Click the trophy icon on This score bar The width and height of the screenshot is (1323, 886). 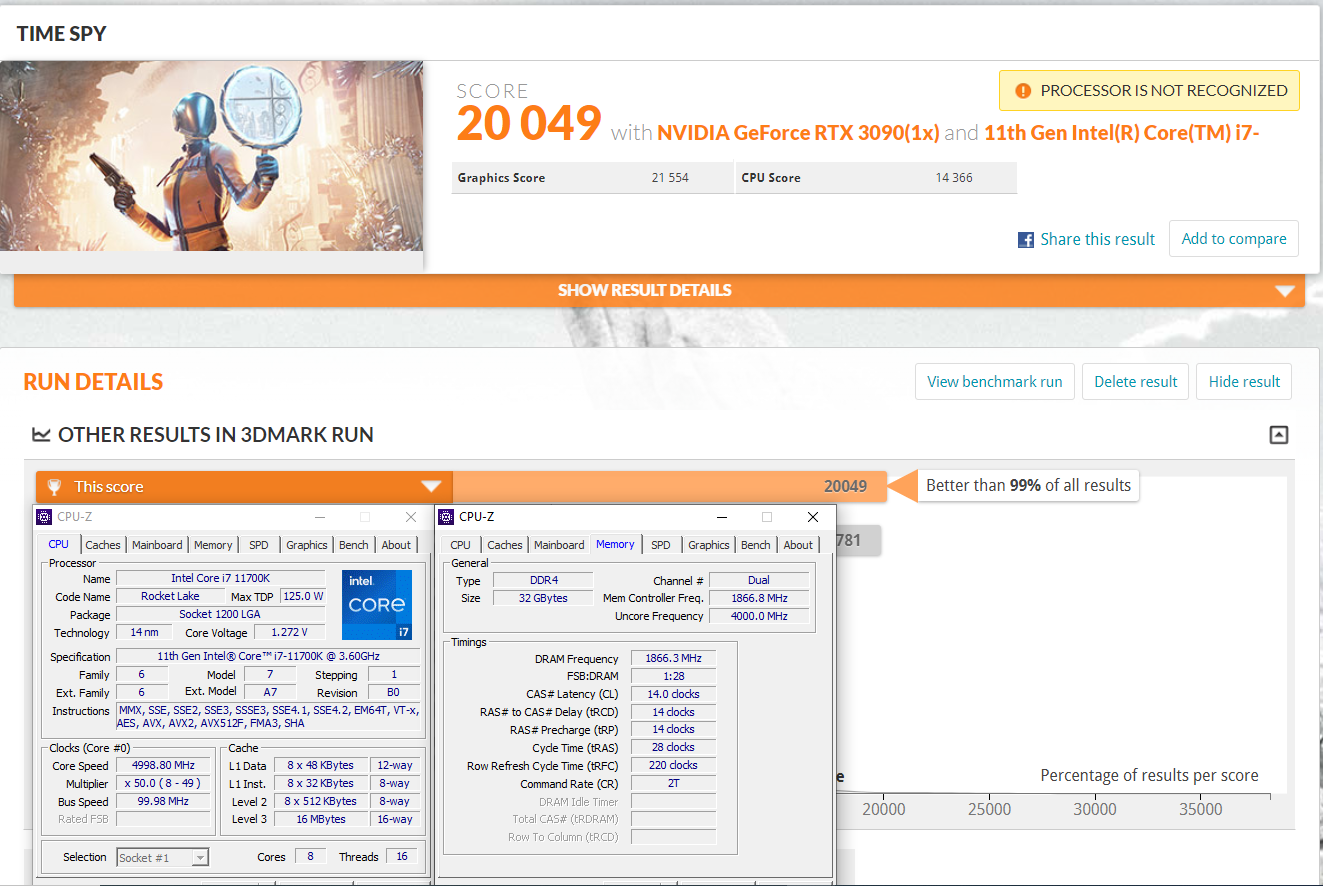(x=54, y=487)
